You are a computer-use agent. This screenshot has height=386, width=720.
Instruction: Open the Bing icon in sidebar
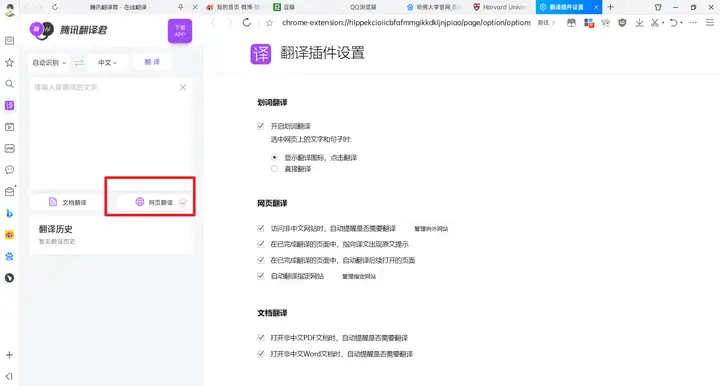9,213
